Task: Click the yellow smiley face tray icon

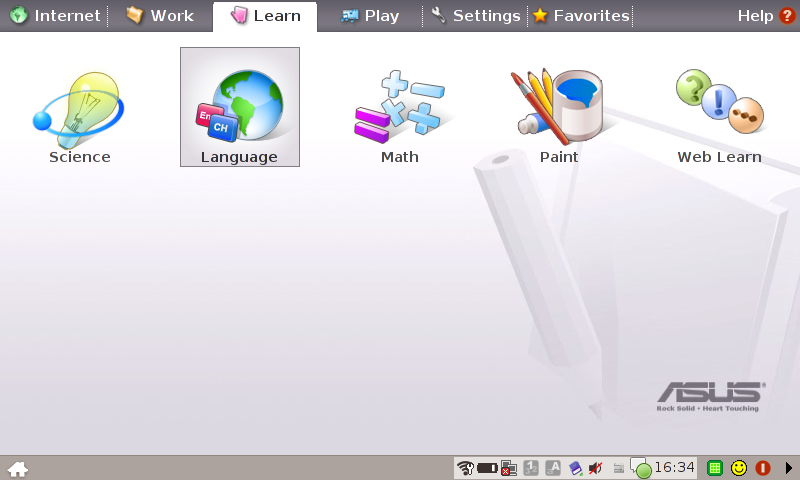Action: click(x=739, y=468)
